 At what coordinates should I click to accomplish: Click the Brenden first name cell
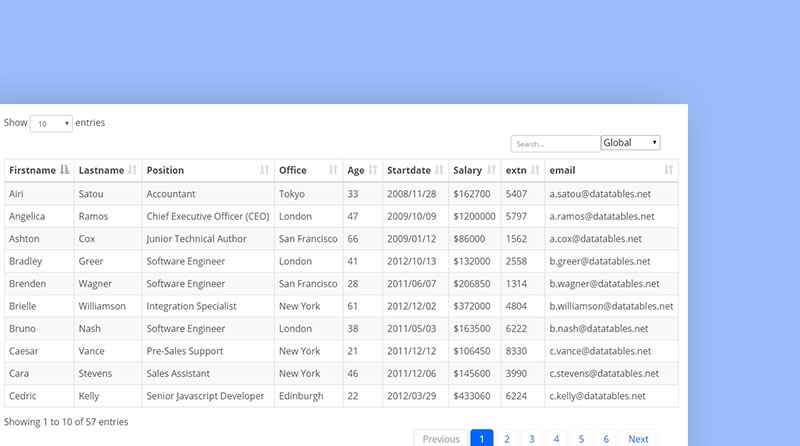pos(39,284)
